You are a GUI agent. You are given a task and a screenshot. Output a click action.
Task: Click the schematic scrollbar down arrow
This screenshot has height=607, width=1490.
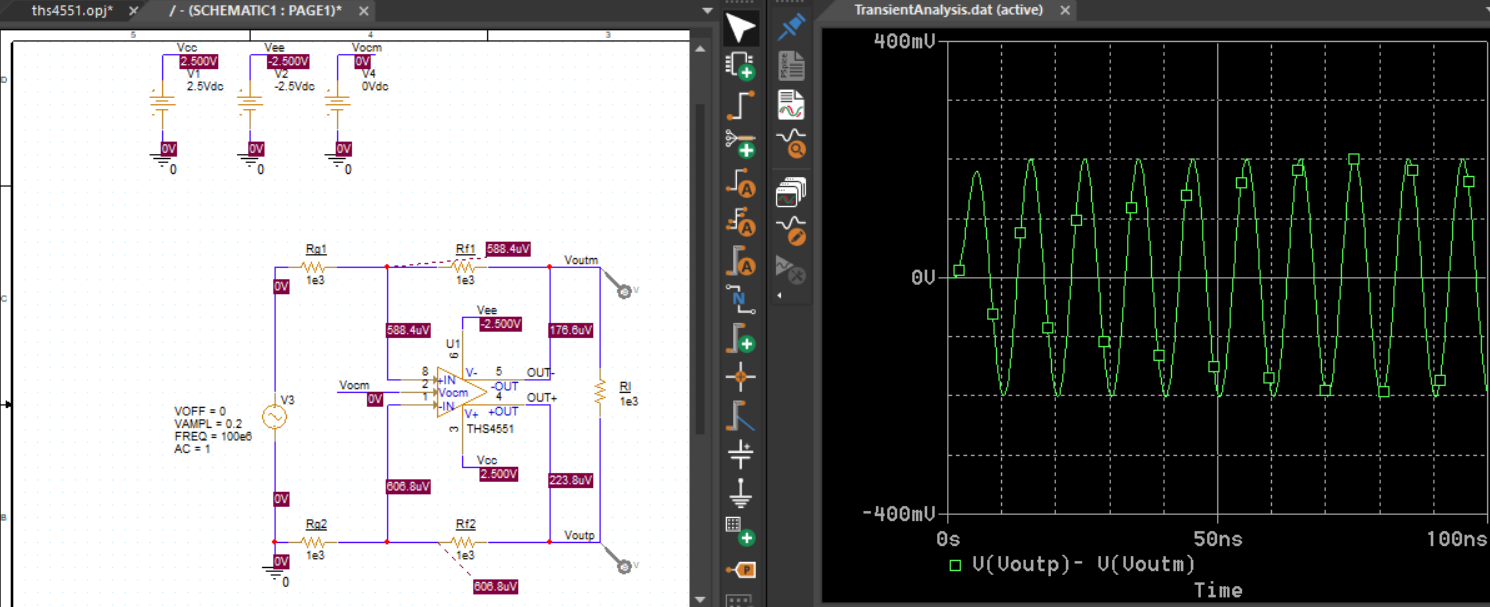pyautogui.click(x=699, y=599)
